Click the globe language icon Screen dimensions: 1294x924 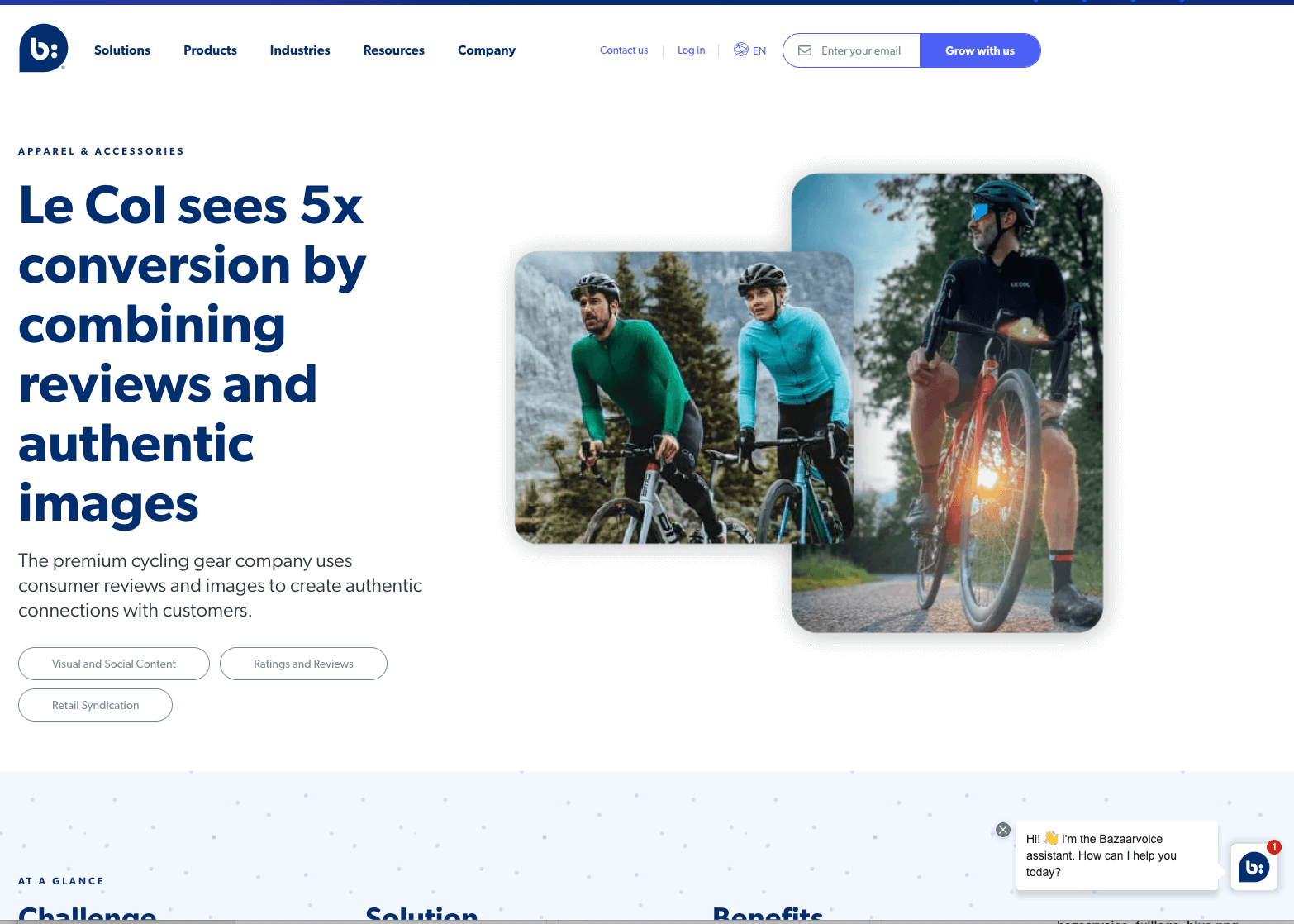click(x=741, y=50)
